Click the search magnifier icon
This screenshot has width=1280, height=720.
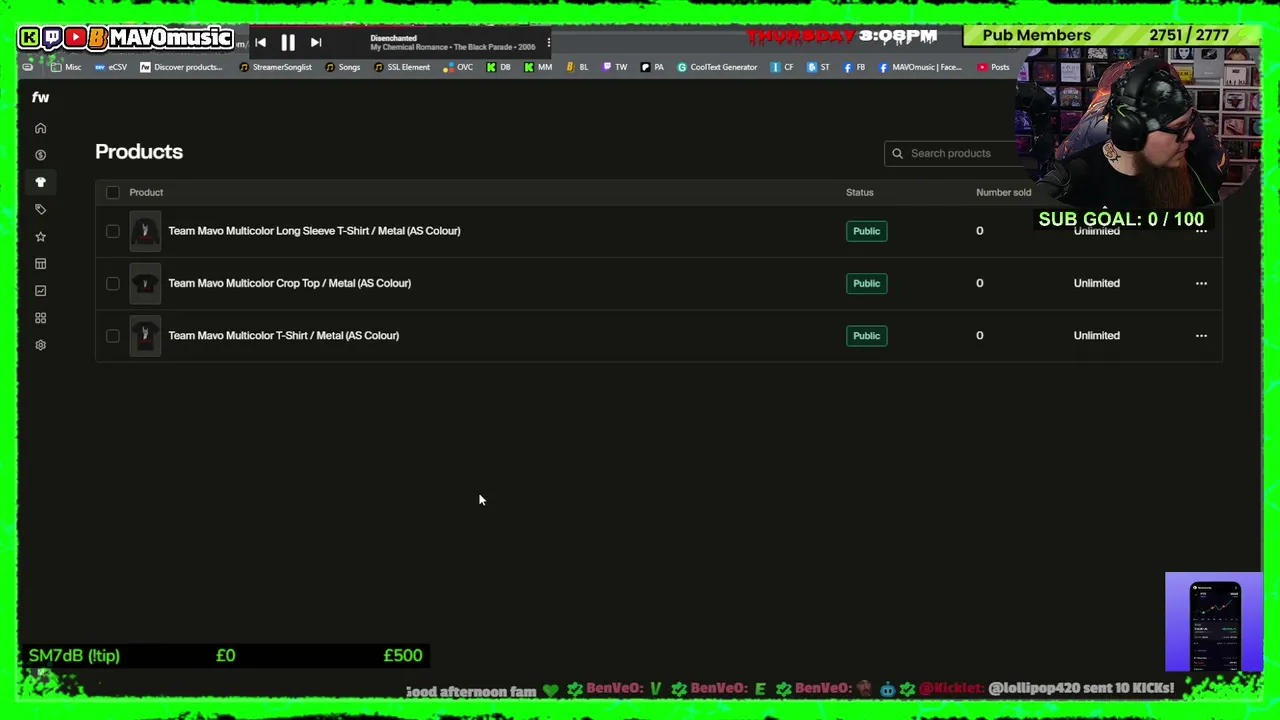click(897, 153)
